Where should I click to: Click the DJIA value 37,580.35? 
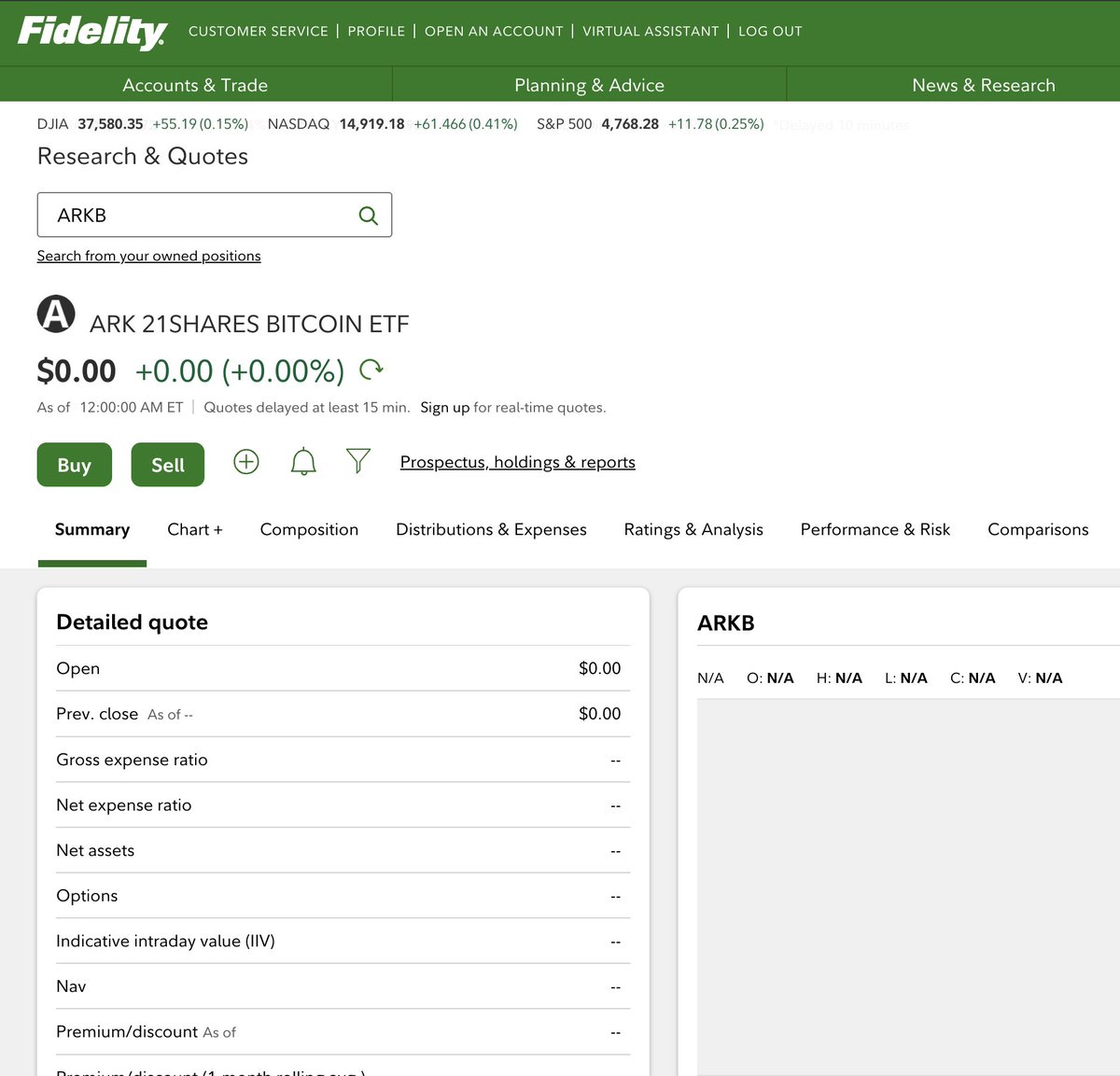[110, 124]
